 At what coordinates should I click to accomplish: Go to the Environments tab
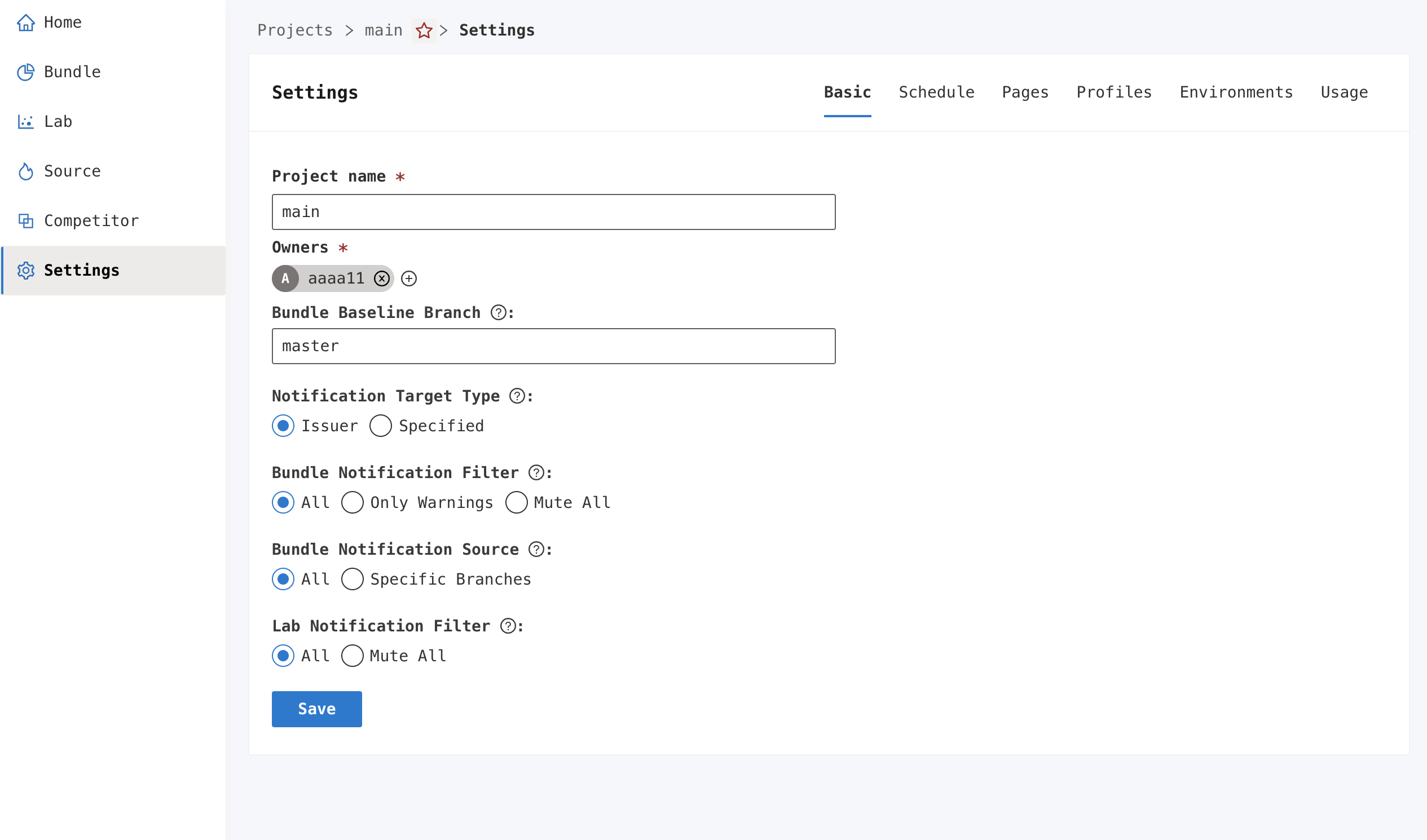pyautogui.click(x=1236, y=92)
